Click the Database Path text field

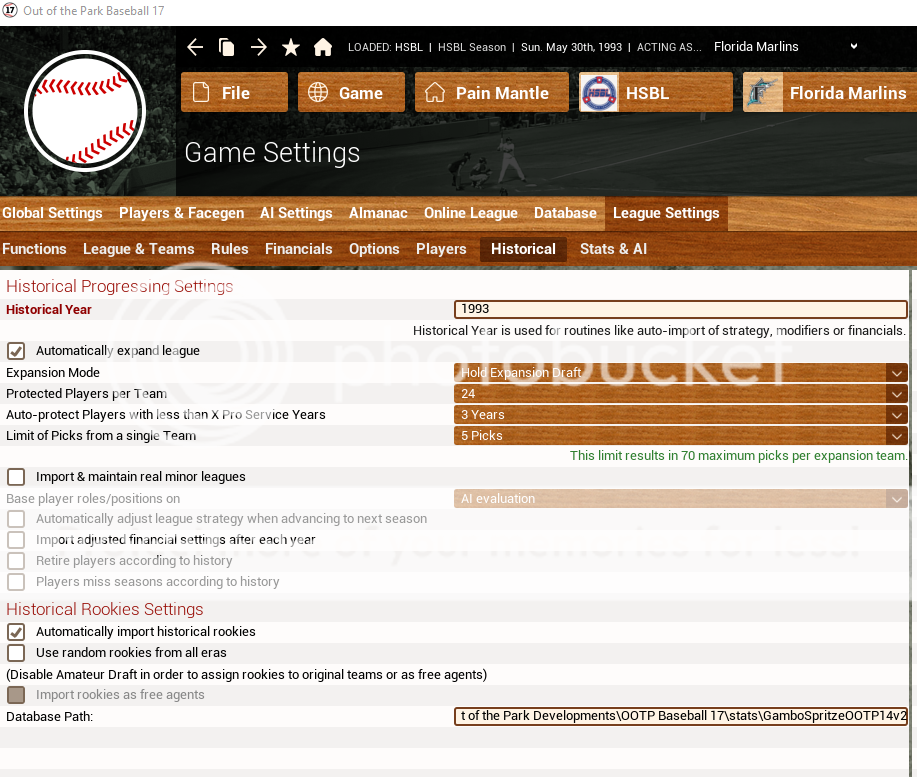click(x=680, y=717)
